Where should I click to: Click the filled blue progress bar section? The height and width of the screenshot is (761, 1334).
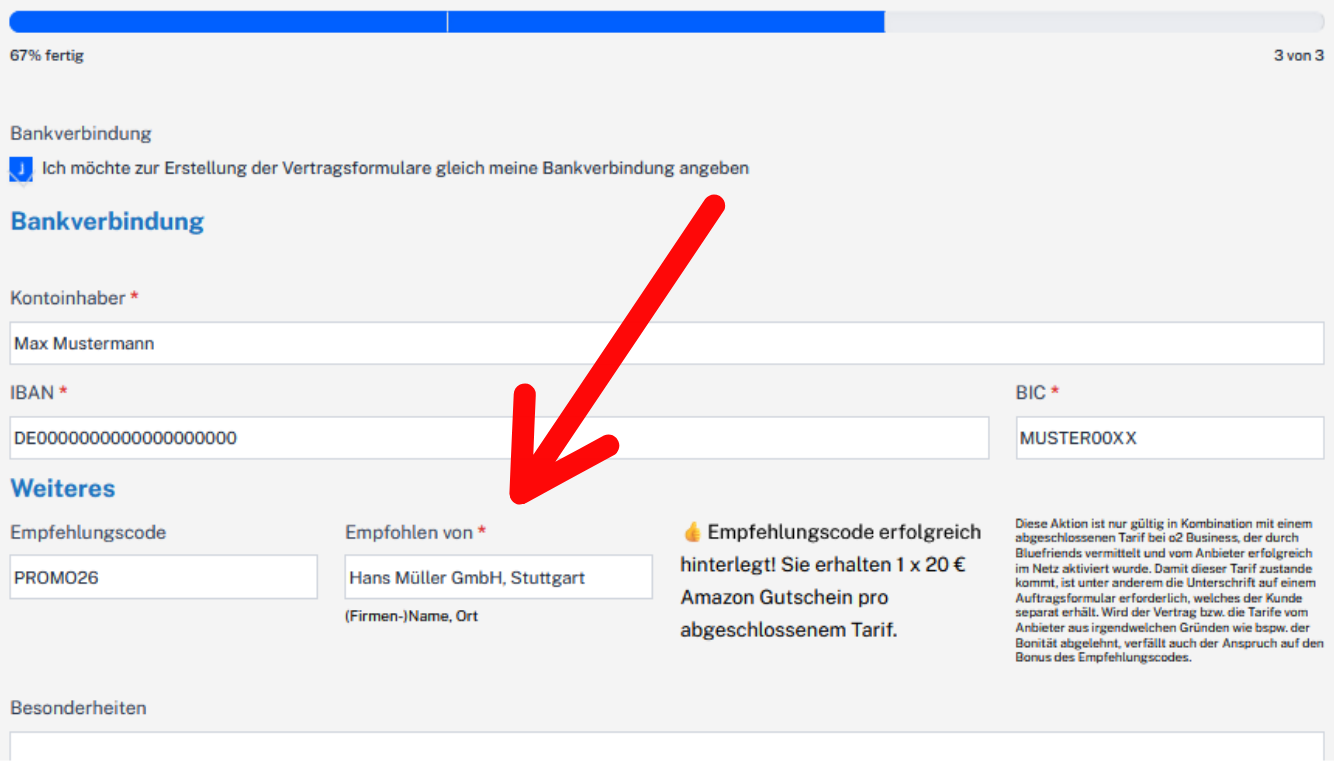(x=446, y=22)
